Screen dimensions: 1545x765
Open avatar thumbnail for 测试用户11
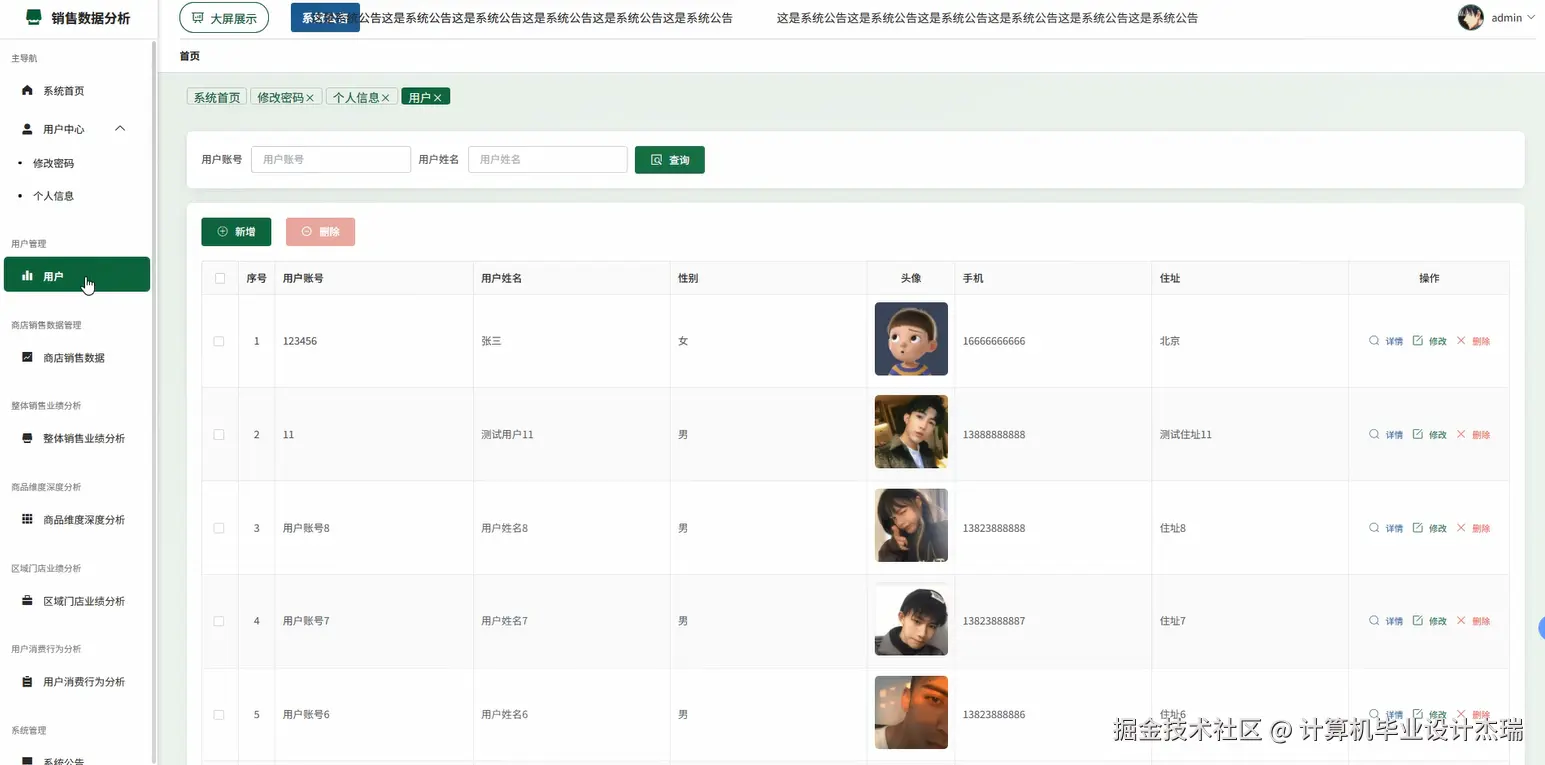(911, 432)
